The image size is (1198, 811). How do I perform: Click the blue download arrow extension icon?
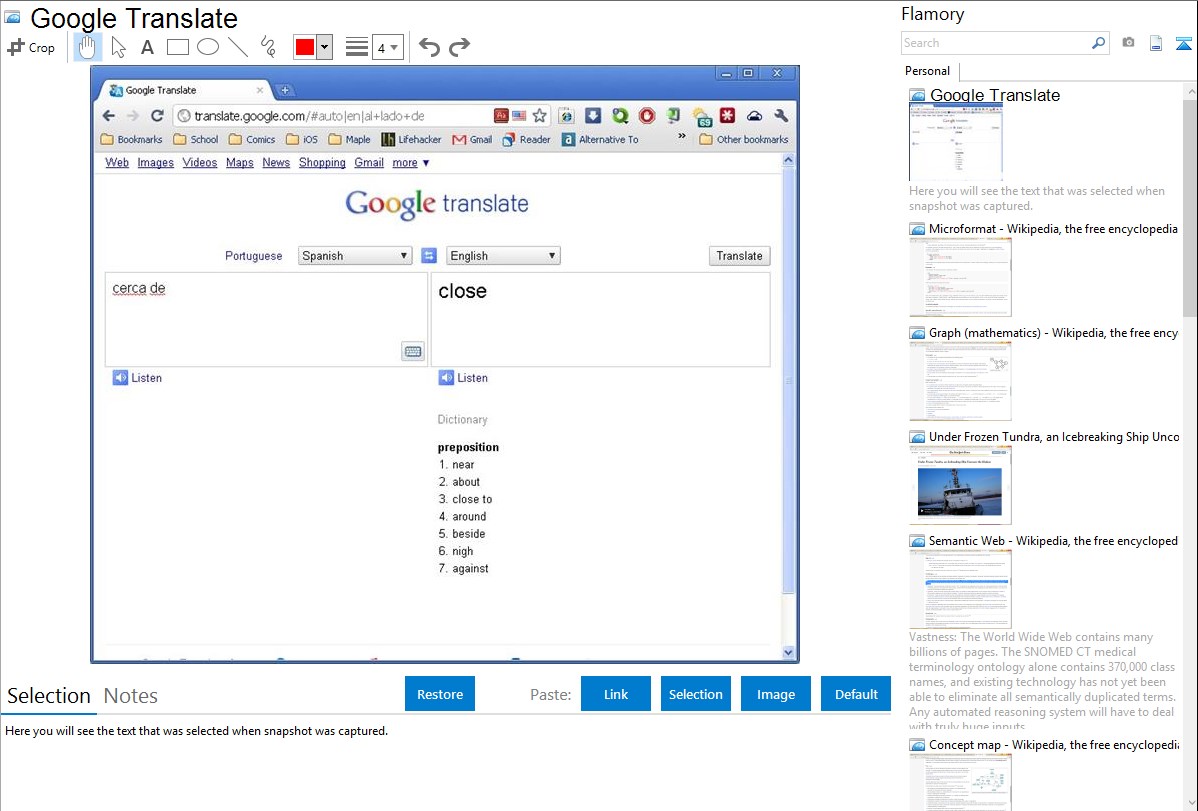(x=593, y=115)
